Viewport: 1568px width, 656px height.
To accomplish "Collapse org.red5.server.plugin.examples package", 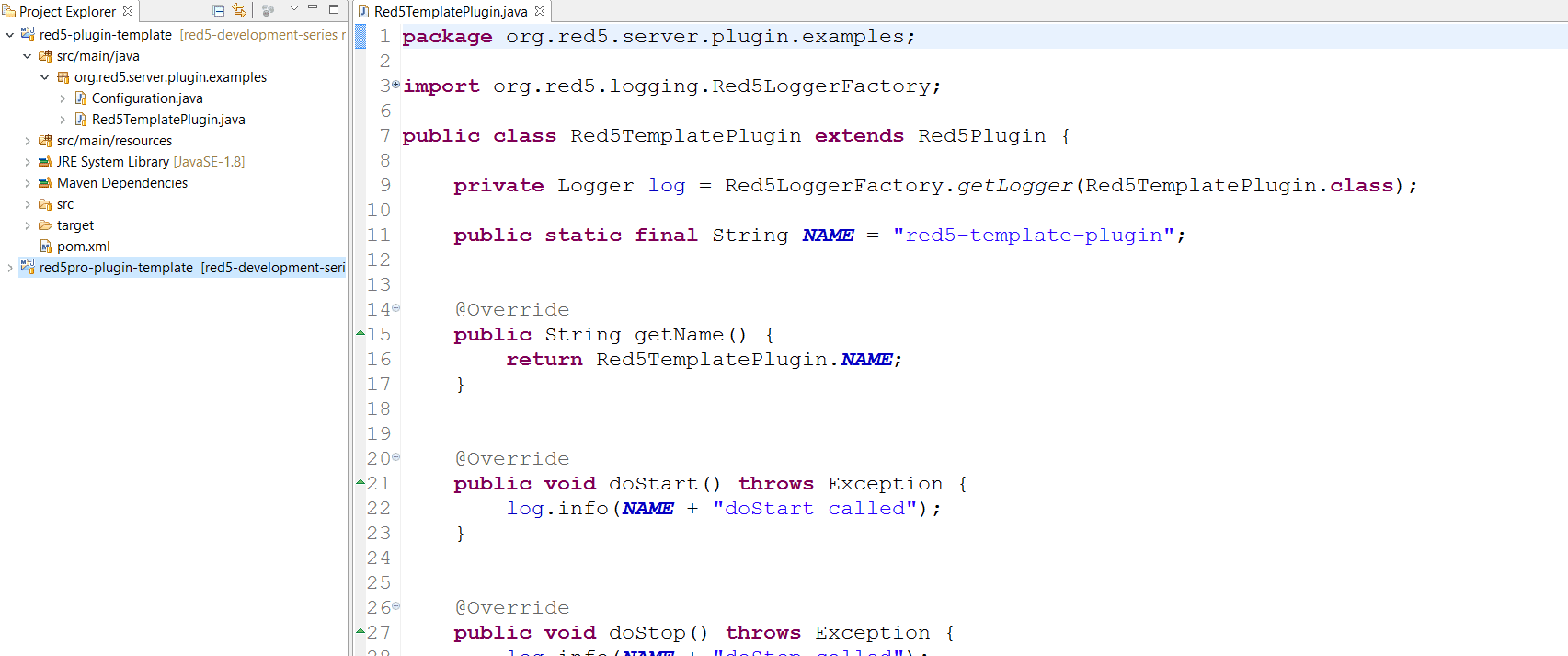I will click(x=45, y=77).
